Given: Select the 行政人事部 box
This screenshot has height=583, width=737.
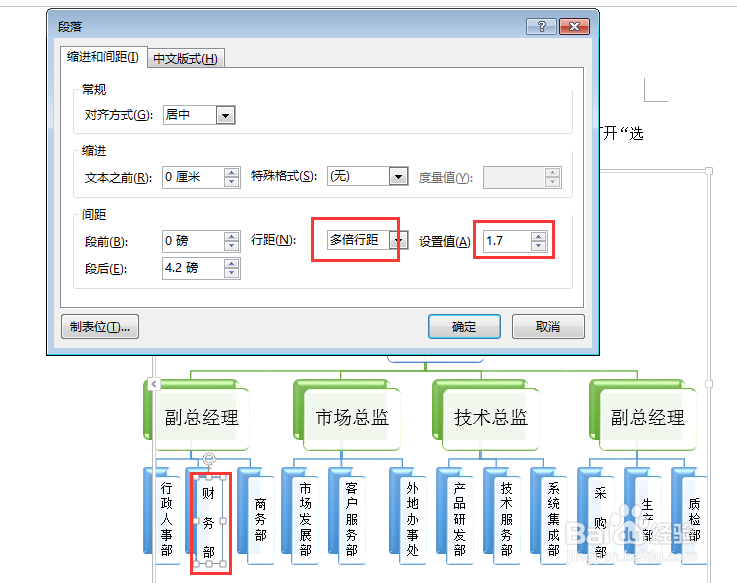Looking at the screenshot, I should pos(166,519).
